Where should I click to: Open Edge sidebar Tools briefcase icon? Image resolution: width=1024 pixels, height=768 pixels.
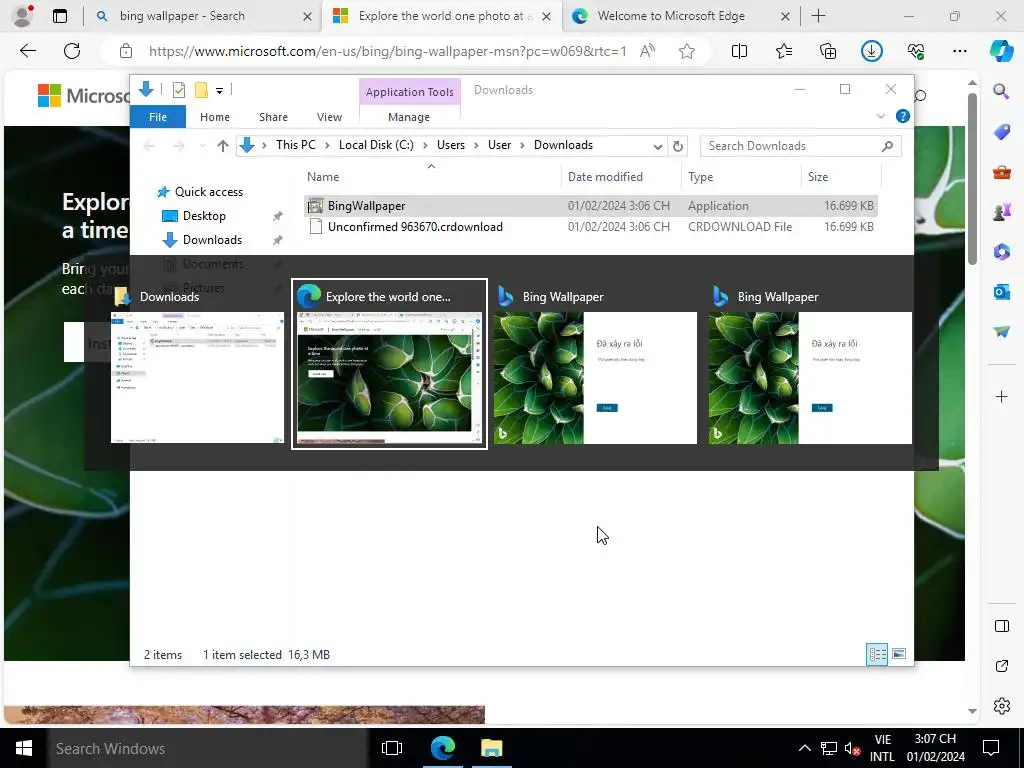(x=1001, y=172)
